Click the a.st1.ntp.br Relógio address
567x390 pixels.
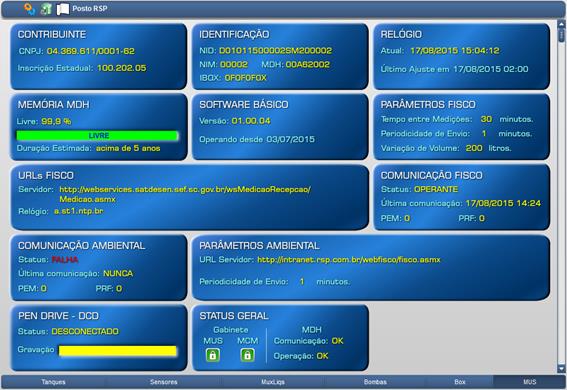coord(79,211)
